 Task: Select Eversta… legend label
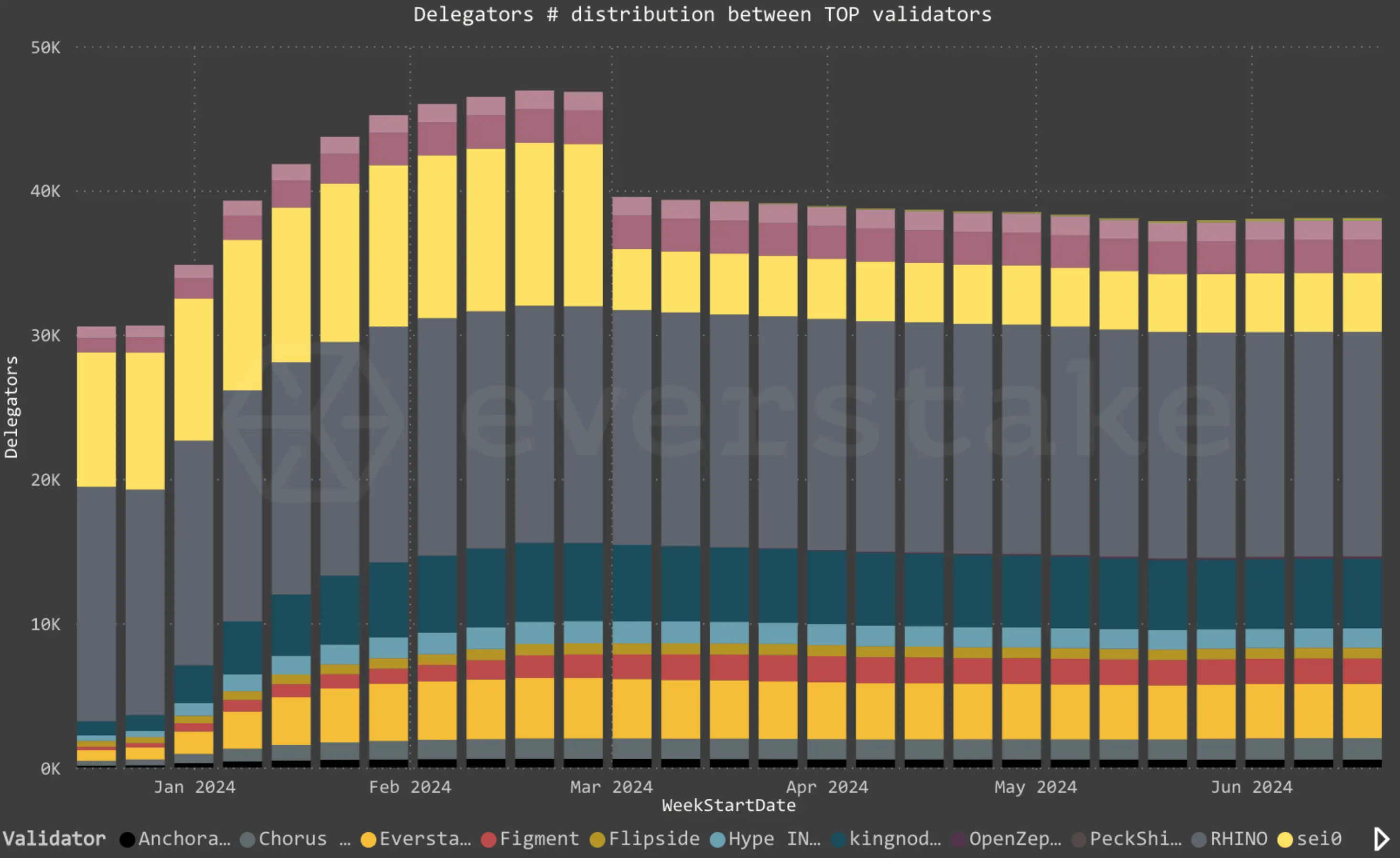pyautogui.click(x=425, y=839)
